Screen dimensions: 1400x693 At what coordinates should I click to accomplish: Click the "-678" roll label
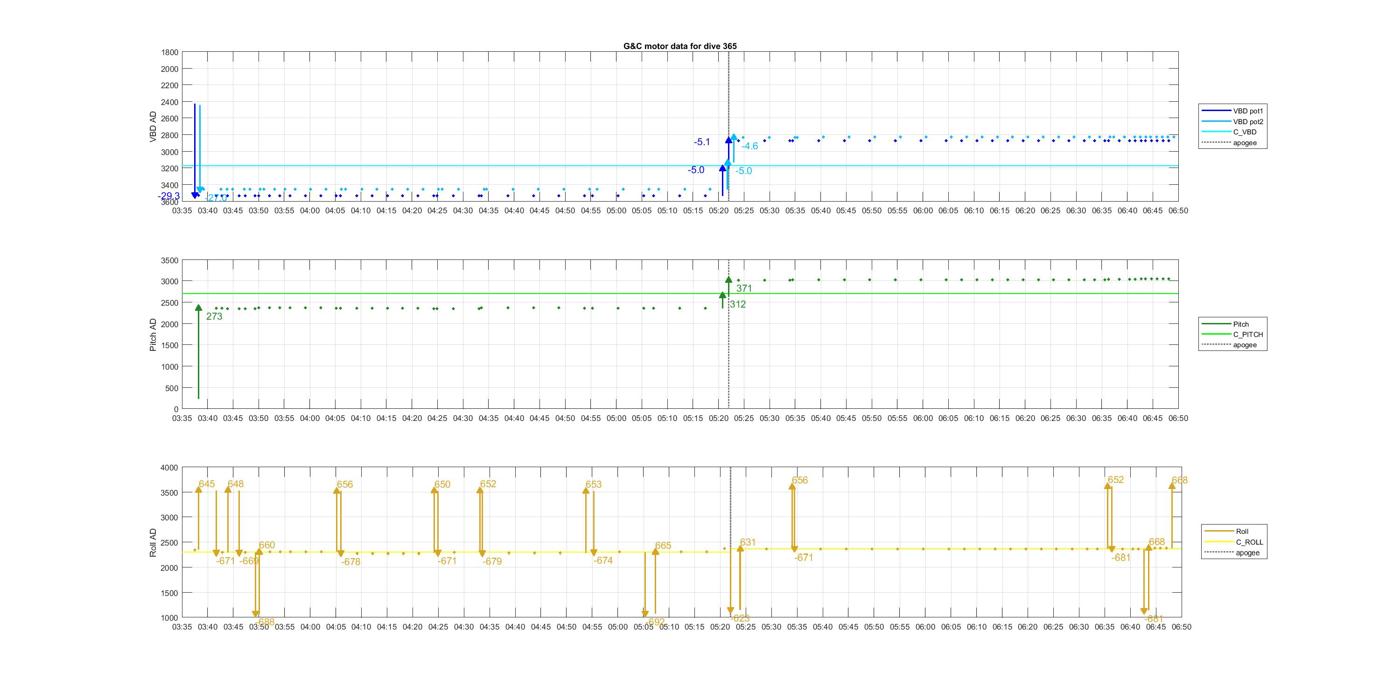coord(351,563)
